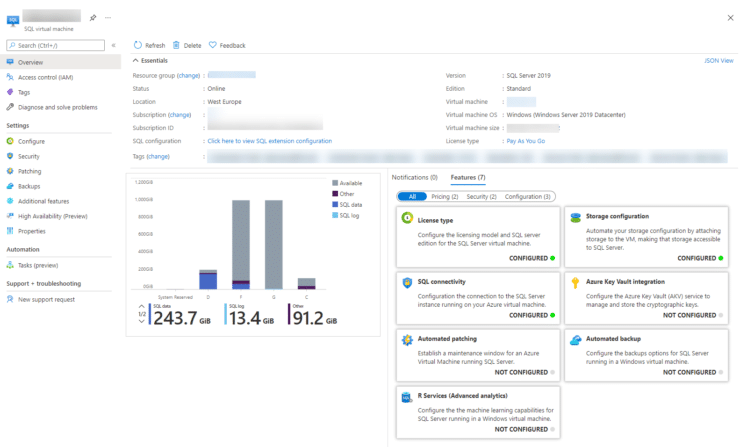Change the resource group
Screen dimensions: 740x447
click(189, 76)
